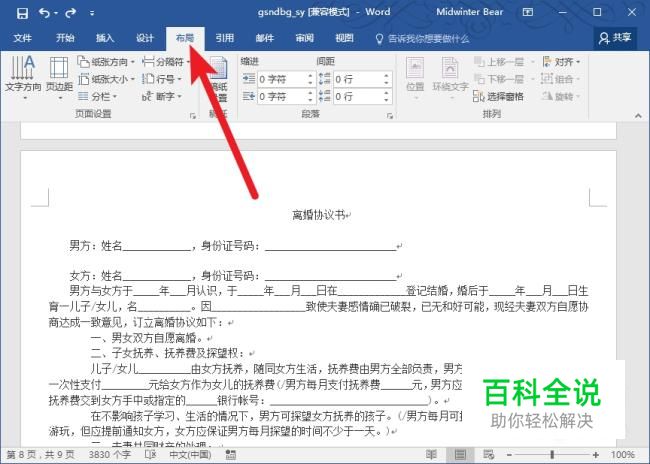Open Quick Access Toolbar customize dropdown
This screenshot has width=650, height=464.
(92, 13)
